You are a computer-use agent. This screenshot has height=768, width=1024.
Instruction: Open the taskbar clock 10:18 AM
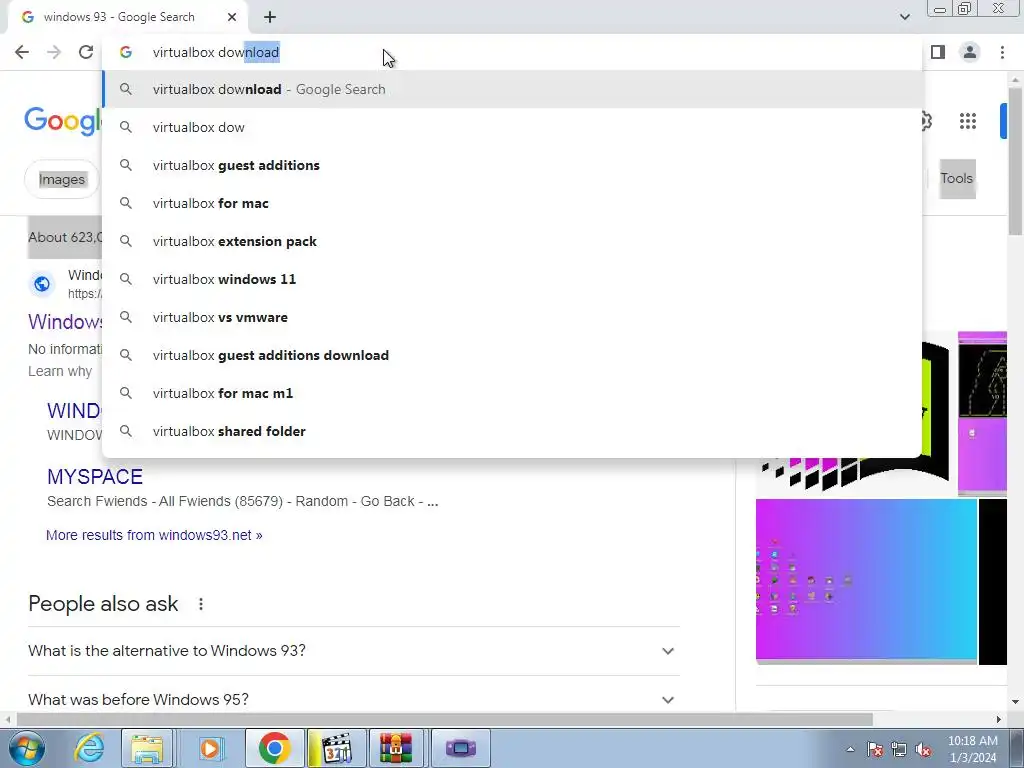(972, 749)
